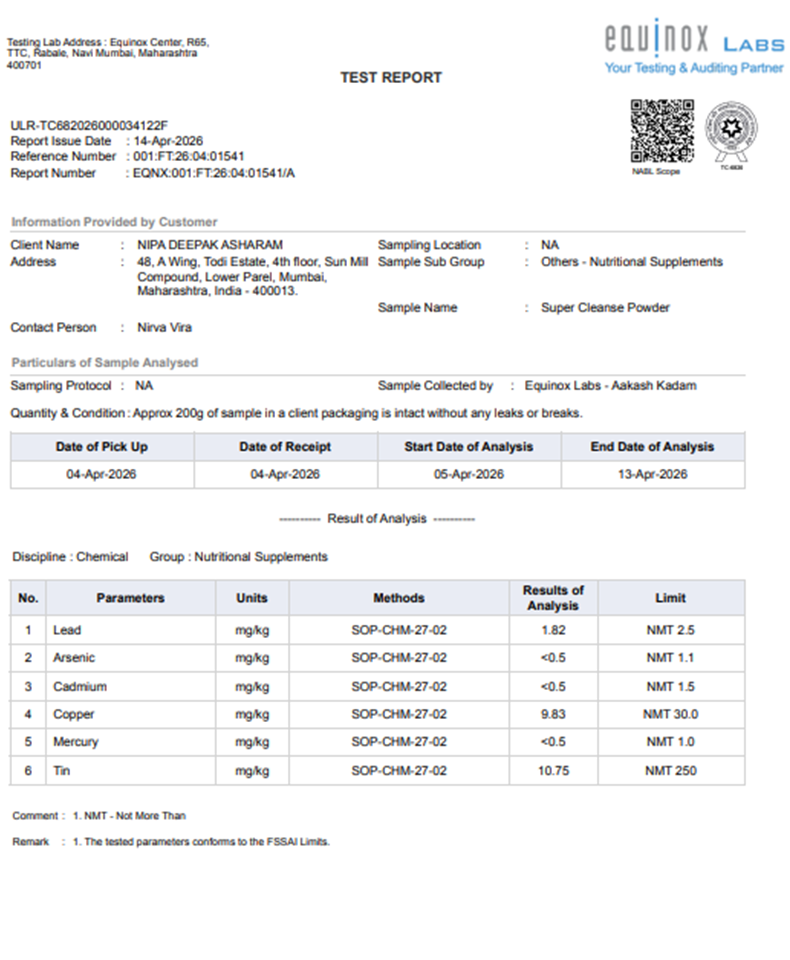Click the 'Your Testing & Auditing Partner' tagline
The height and width of the screenshot is (960, 790).
coord(694,68)
